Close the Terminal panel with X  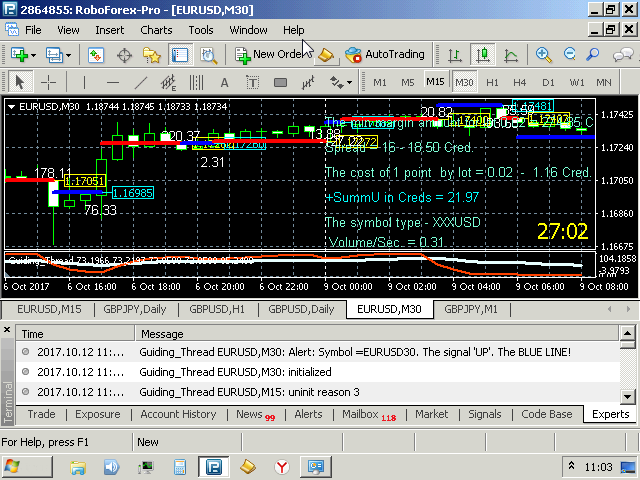tap(7, 329)
